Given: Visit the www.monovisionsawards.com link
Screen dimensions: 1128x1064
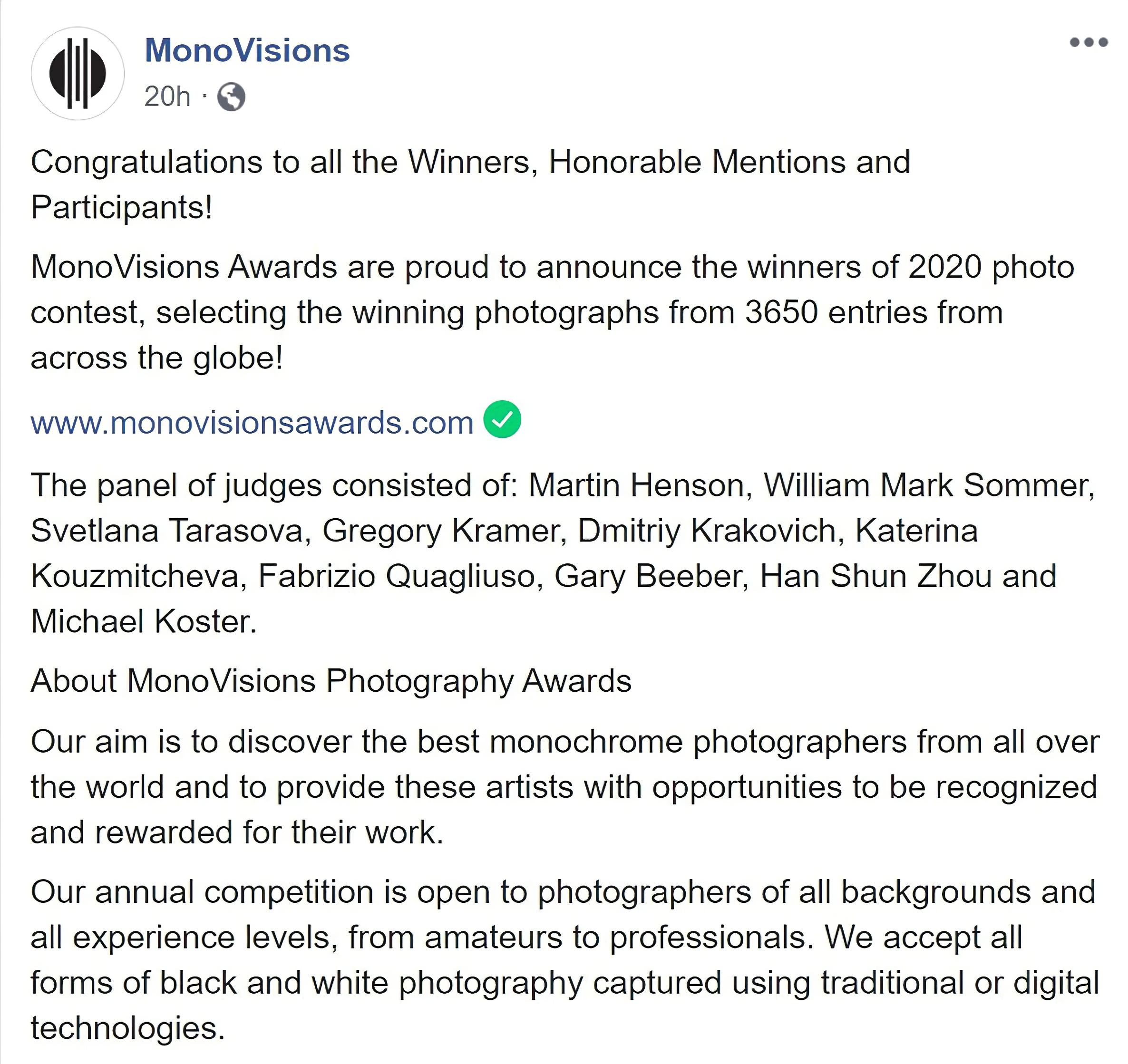Looking at the screenshot, I should [x=252, y=423].
